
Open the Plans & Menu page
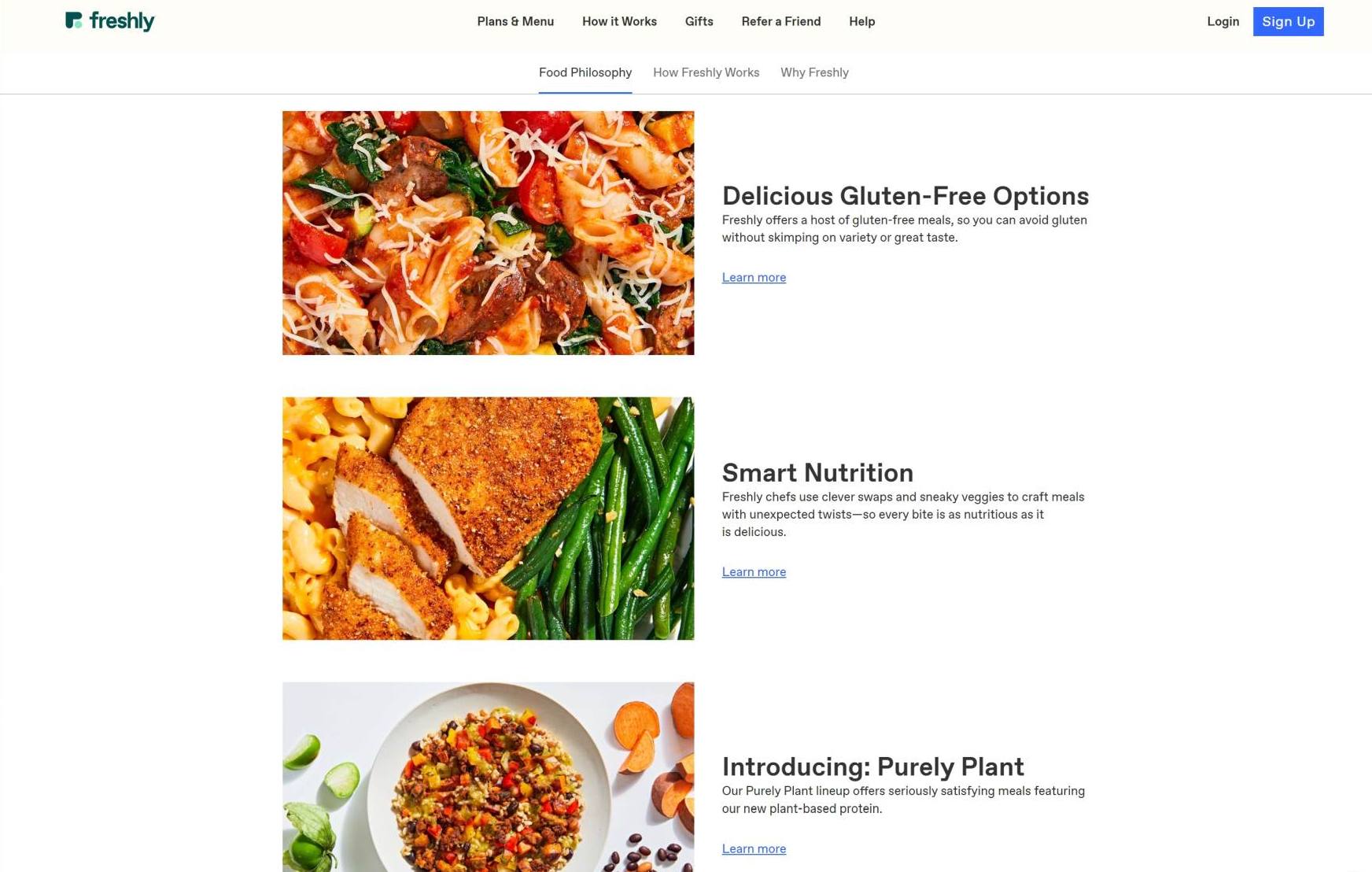515,21
